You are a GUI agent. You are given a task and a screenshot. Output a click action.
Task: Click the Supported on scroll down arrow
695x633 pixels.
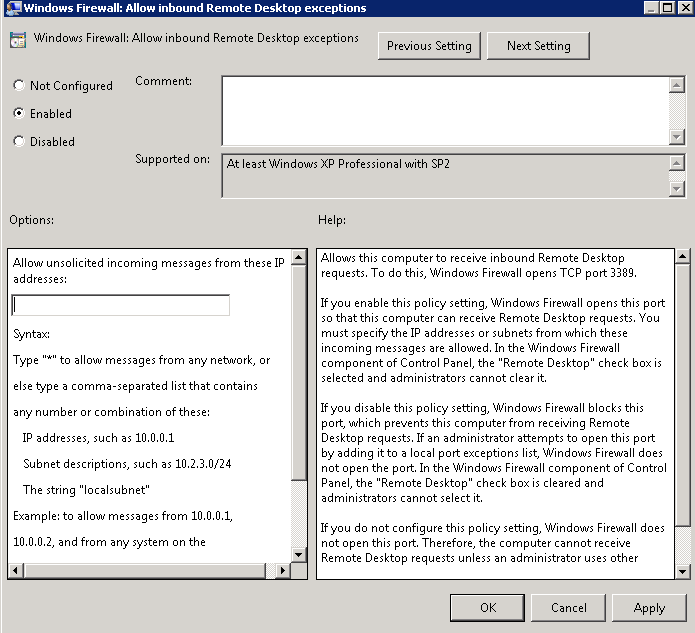click(x=677, y=189)
